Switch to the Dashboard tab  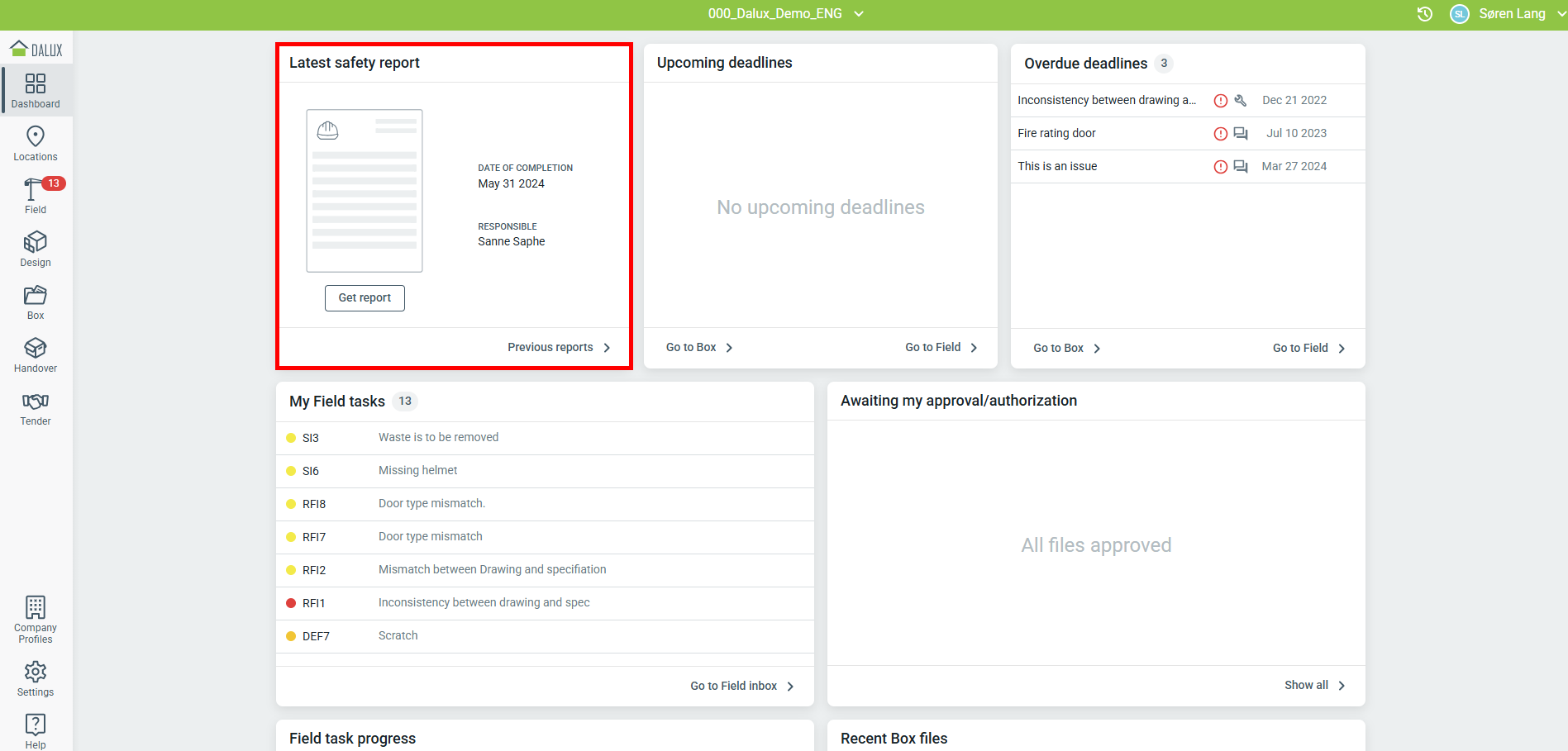(36, 91)
